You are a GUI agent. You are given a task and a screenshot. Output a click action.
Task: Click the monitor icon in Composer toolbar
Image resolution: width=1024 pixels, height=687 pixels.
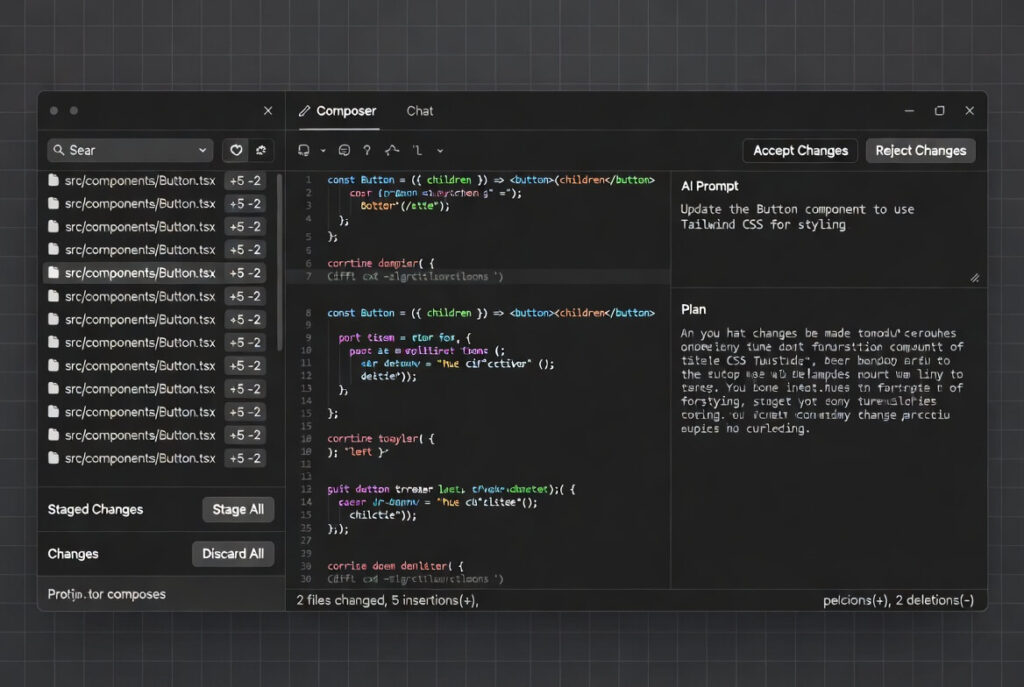pyautogui.click(x=304, y=150)
